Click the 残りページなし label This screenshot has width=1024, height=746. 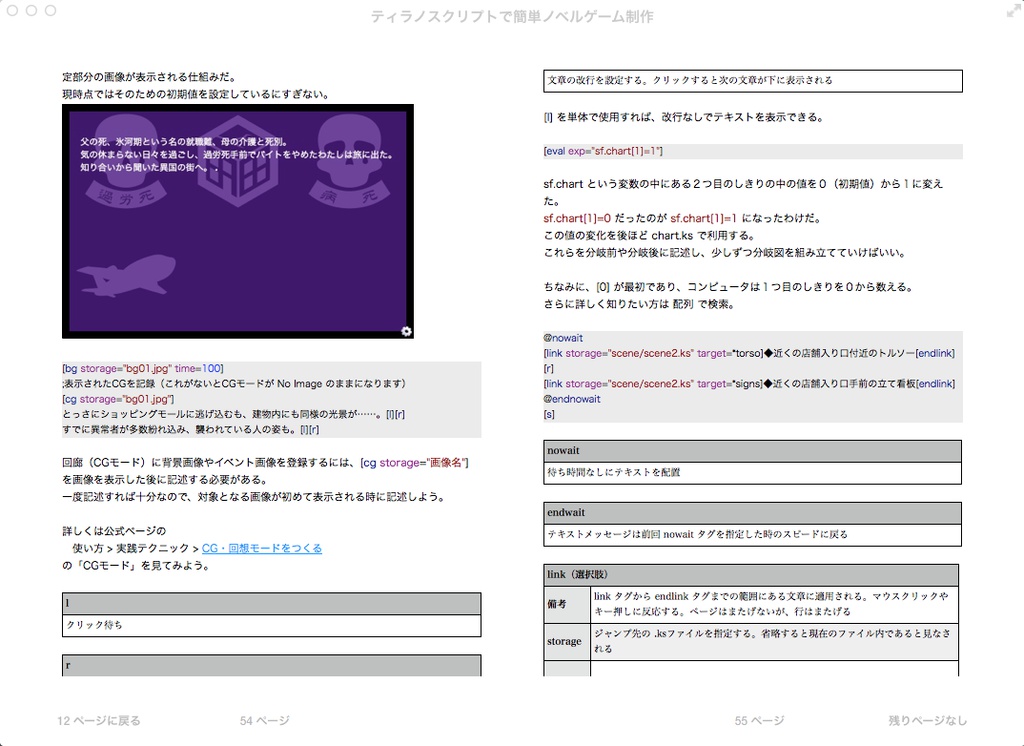pyautogui.click(x=927, y=721)
